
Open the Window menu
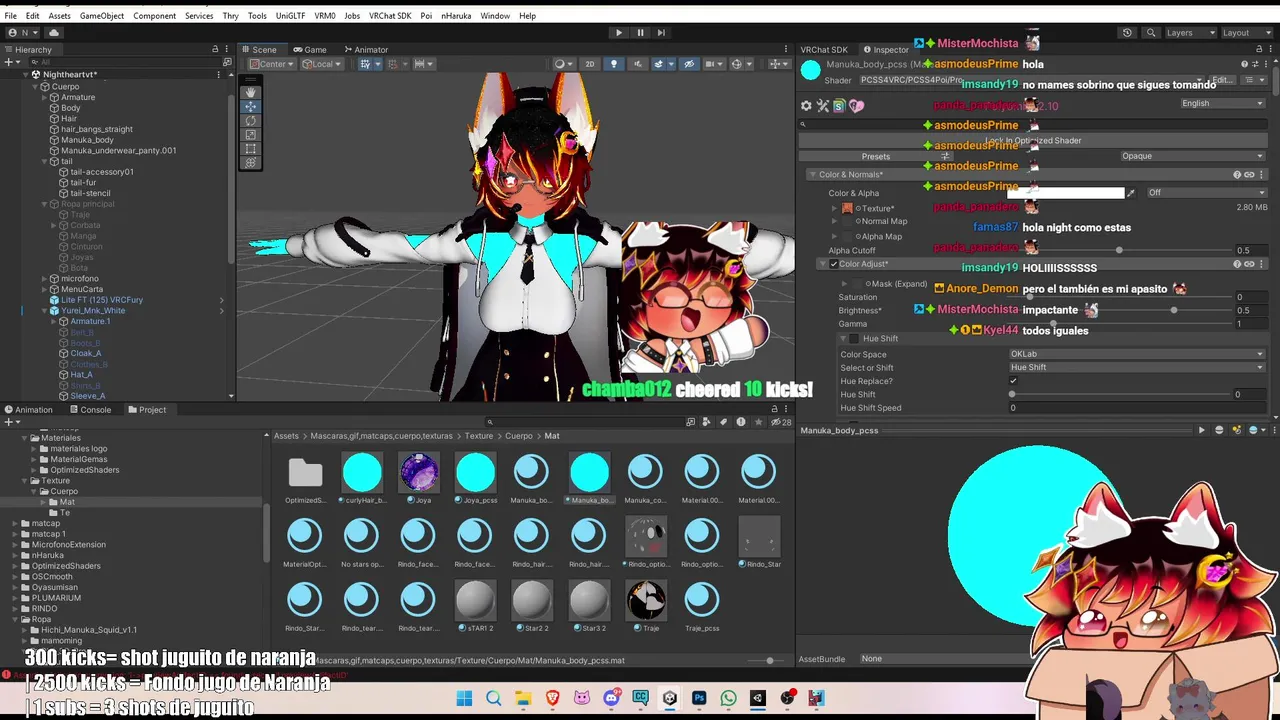(x=495, y=16)
